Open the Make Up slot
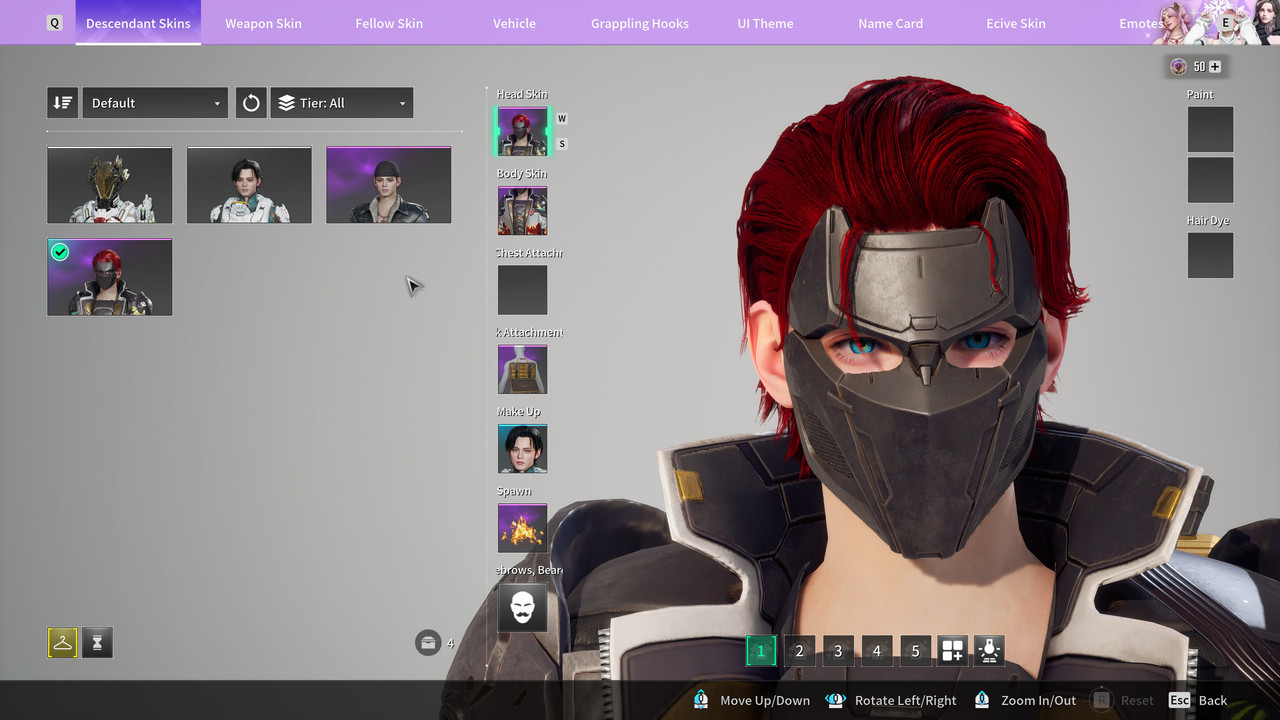The height and width of the screenshot is (720, 1280). [x=523, y=449]
